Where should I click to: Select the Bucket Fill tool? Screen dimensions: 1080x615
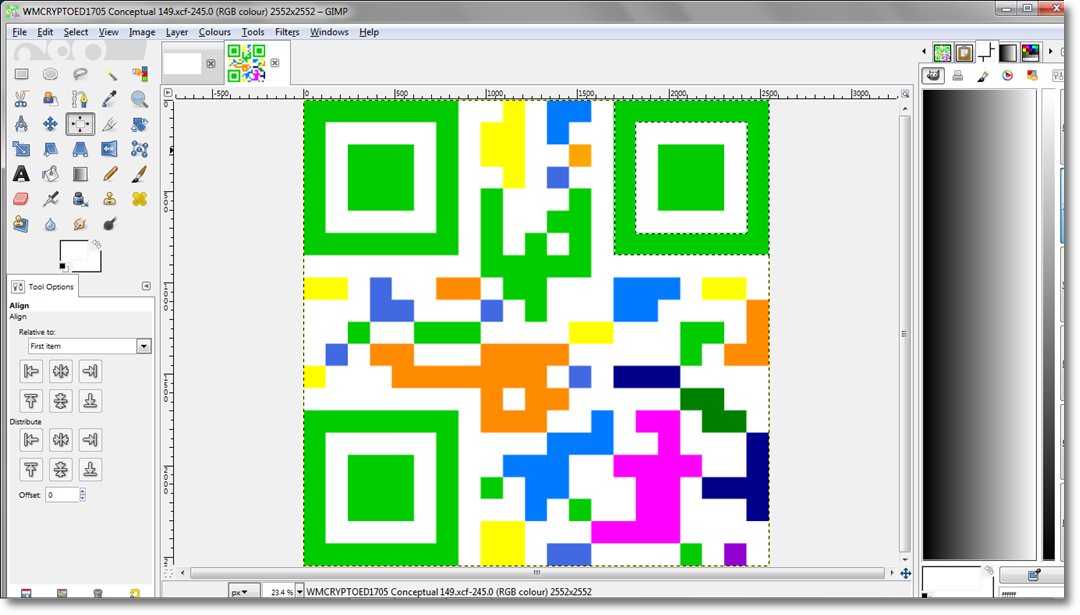point(50,174)
